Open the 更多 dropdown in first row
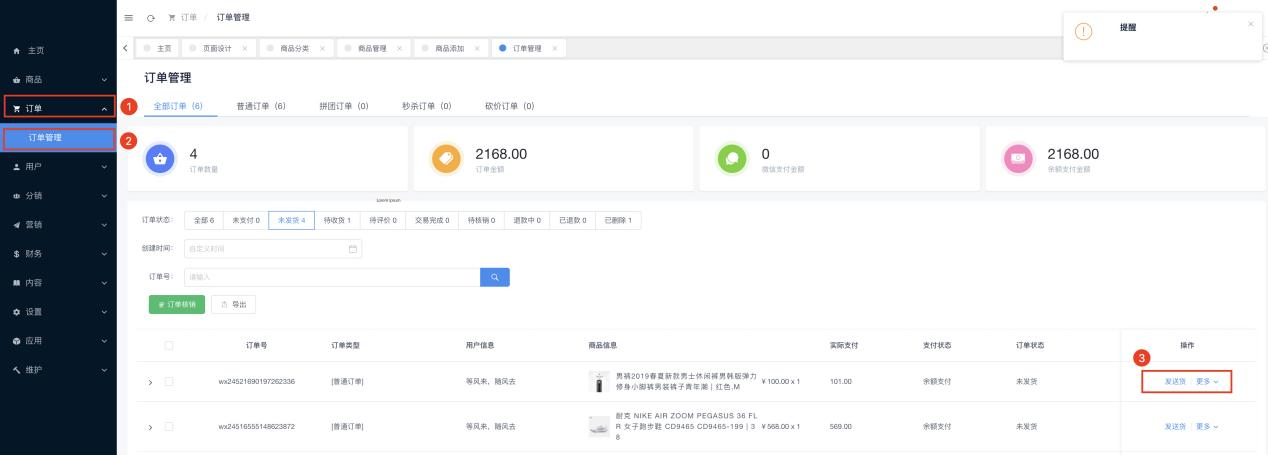 (x=1207, y=381)
